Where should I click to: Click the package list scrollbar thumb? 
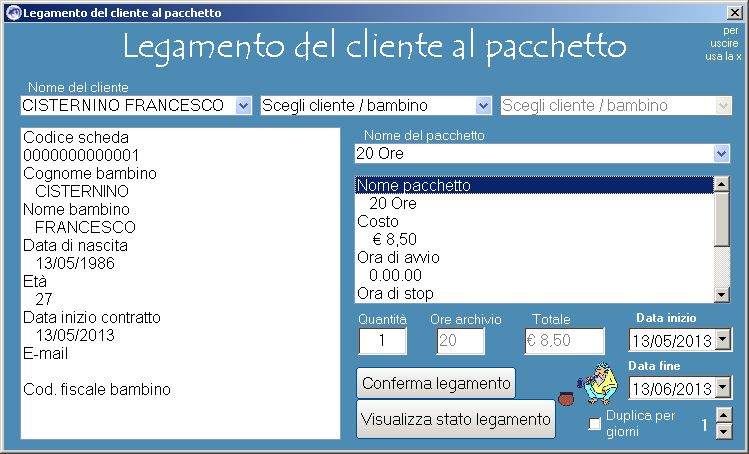point(721,219)
